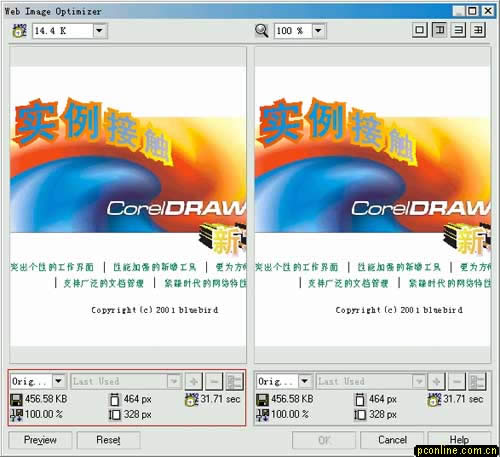Viewport: 500px width, 457px height.
Task: Click the Preview button
Action: [40, 440]
